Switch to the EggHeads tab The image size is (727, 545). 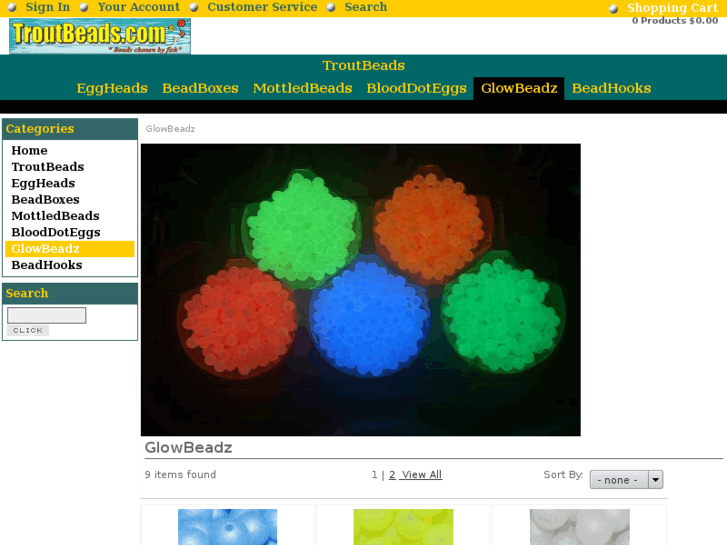[112, 88]
